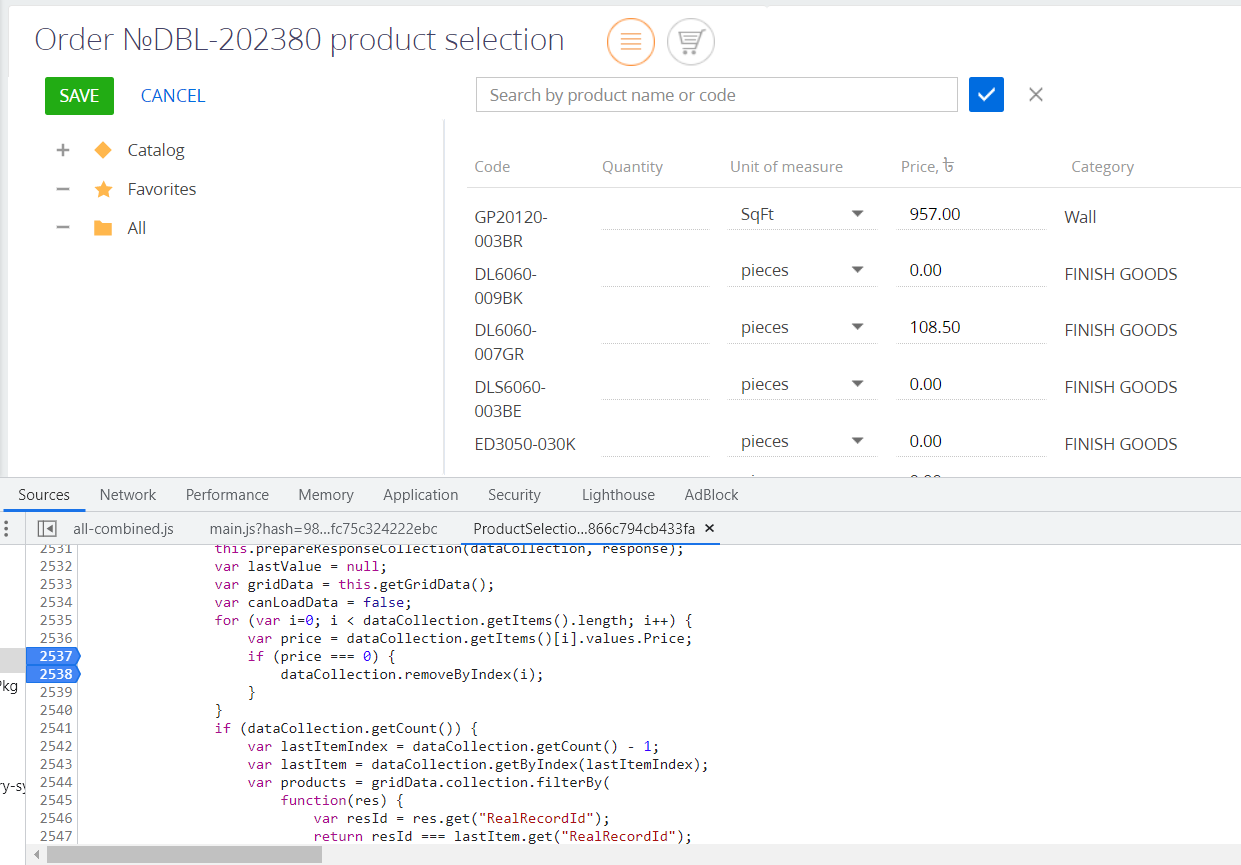Open the Network DevTools tab
Viewport: 1241px width, 865px height.
(128, 495)
